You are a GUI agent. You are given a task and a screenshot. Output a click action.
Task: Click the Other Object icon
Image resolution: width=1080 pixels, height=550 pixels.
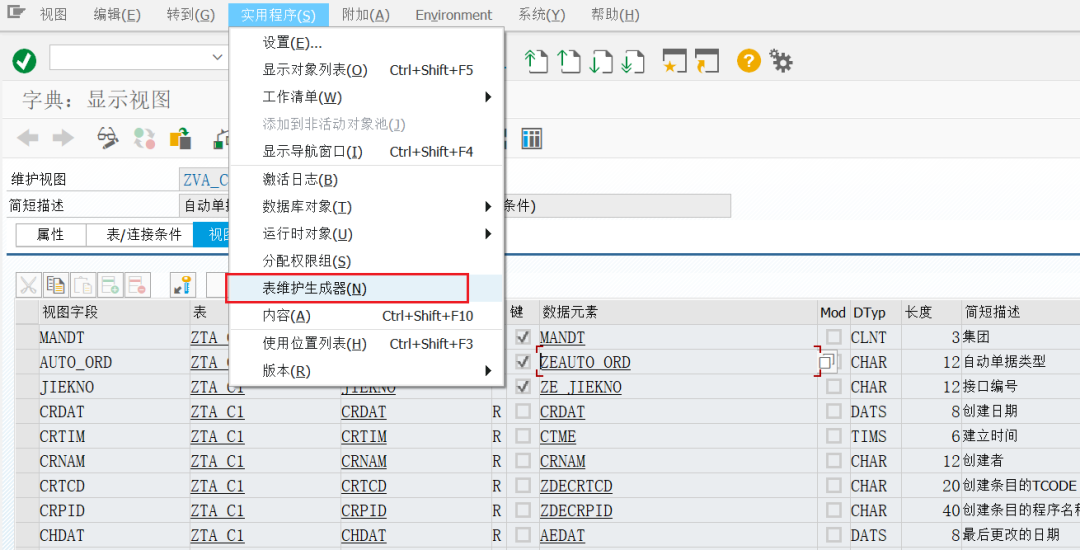point(180,138)
